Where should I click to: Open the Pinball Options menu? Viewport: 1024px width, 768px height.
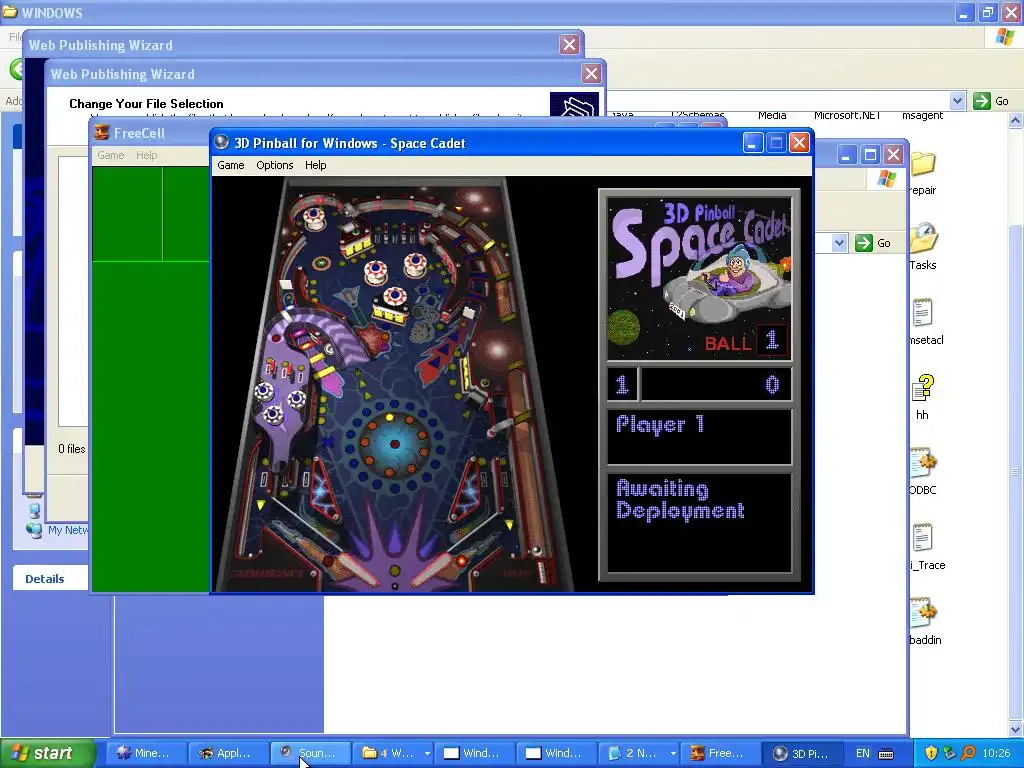pos(274,165)
